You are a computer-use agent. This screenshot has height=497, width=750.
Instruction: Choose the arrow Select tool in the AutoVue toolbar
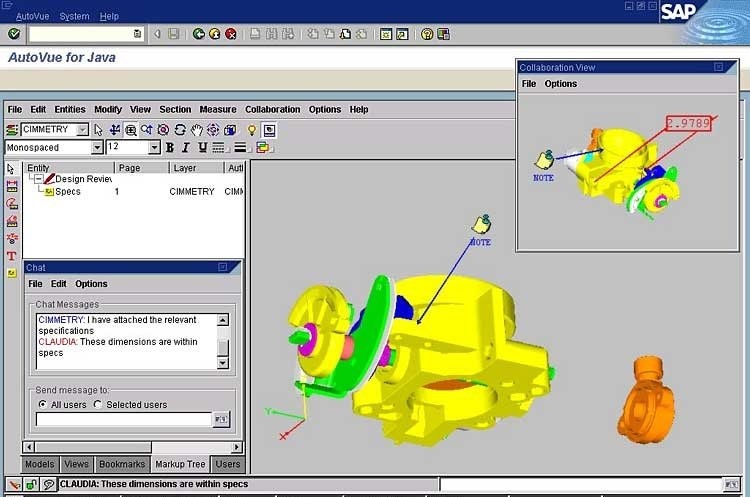tap(98, 130)
